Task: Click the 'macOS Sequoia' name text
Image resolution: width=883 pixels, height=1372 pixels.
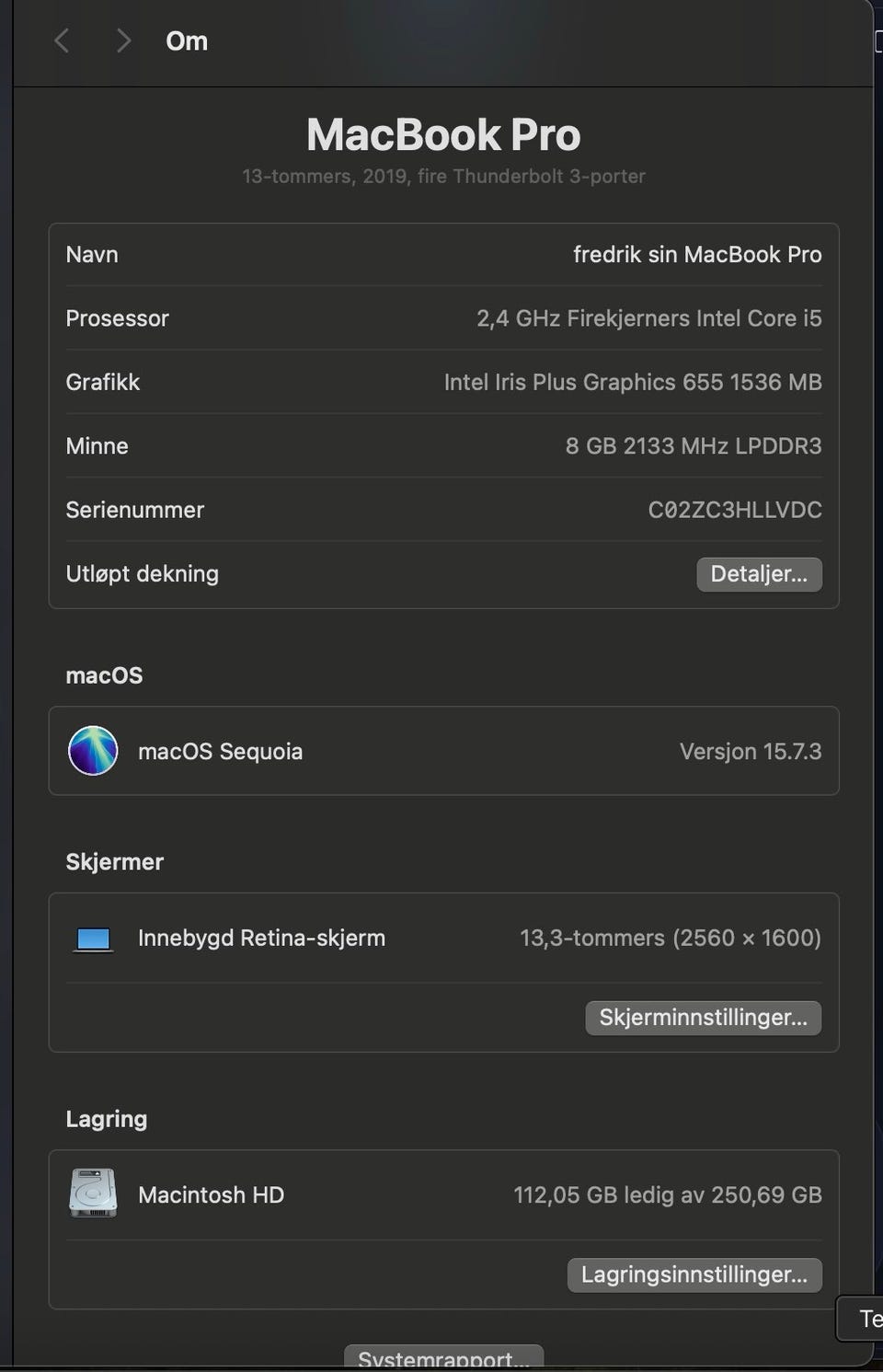Action: click(220, 752)
